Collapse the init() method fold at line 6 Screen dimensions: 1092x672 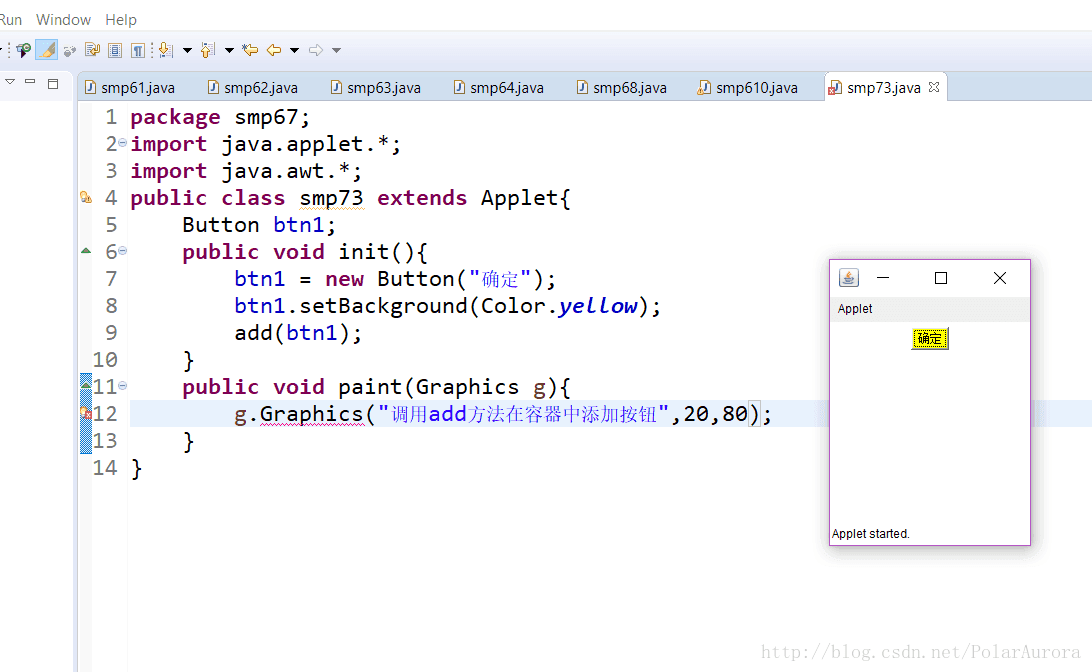pos(123,251)
